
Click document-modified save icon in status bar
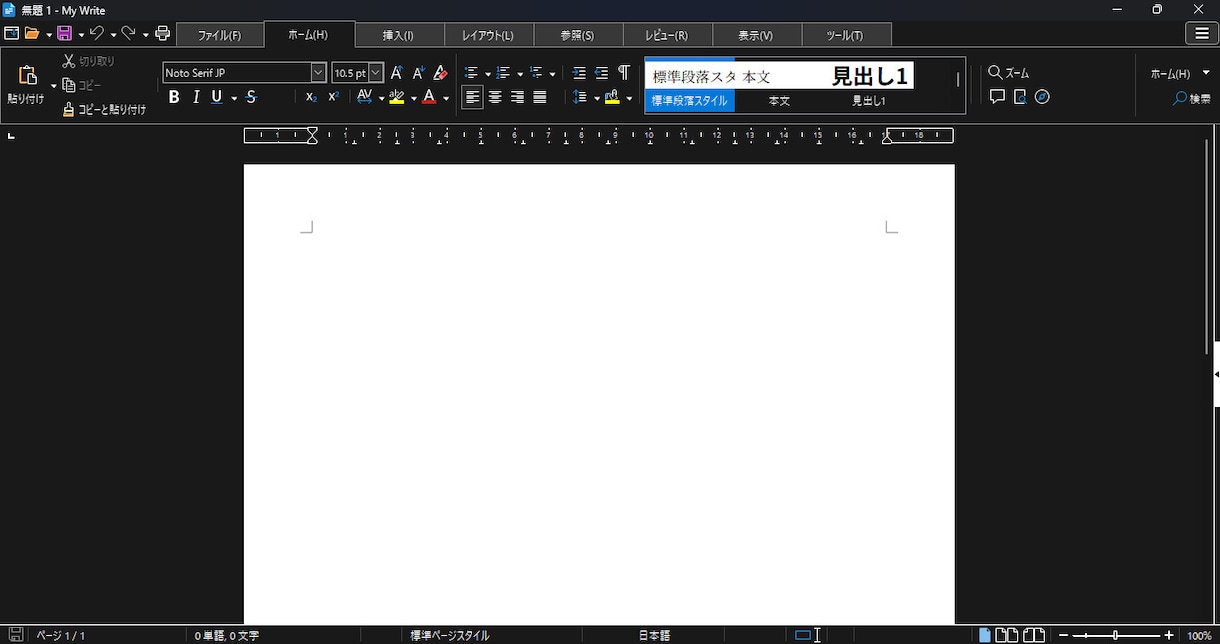16,635
